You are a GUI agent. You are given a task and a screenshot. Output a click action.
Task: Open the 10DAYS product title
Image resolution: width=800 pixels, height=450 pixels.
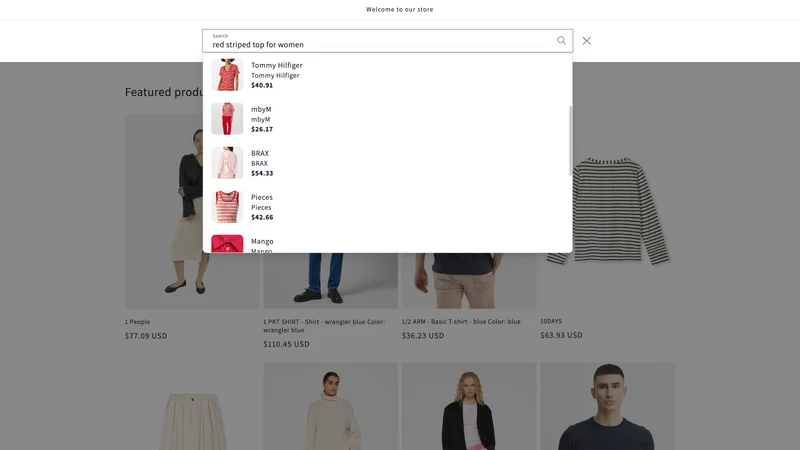click(551, 321)
